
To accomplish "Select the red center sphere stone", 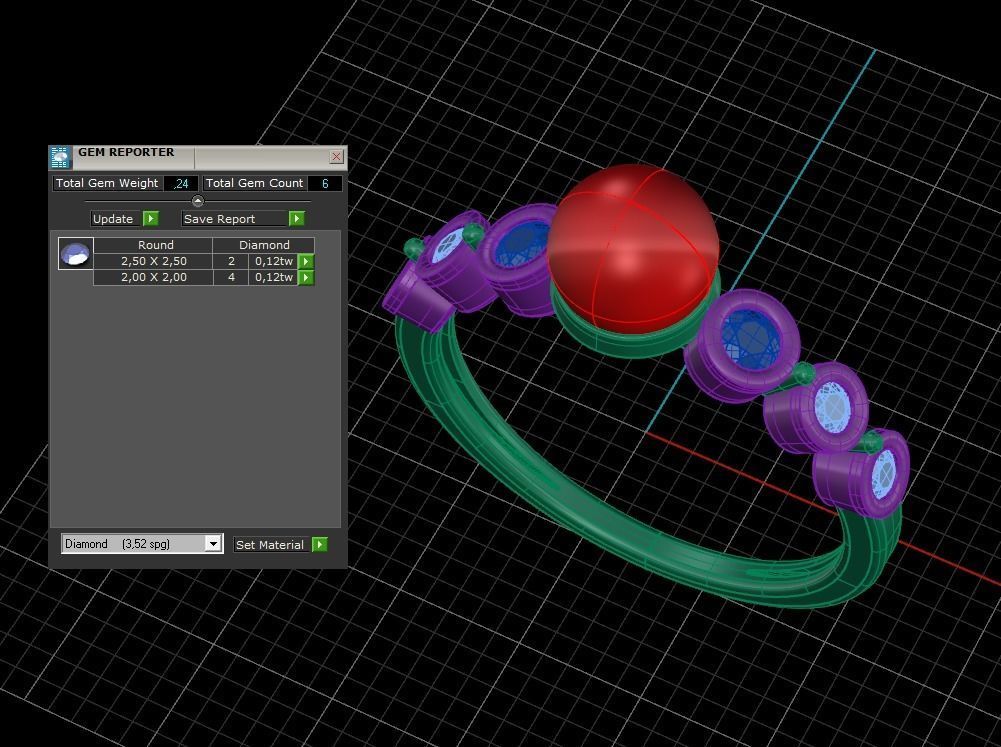I will tap(633, 249).
